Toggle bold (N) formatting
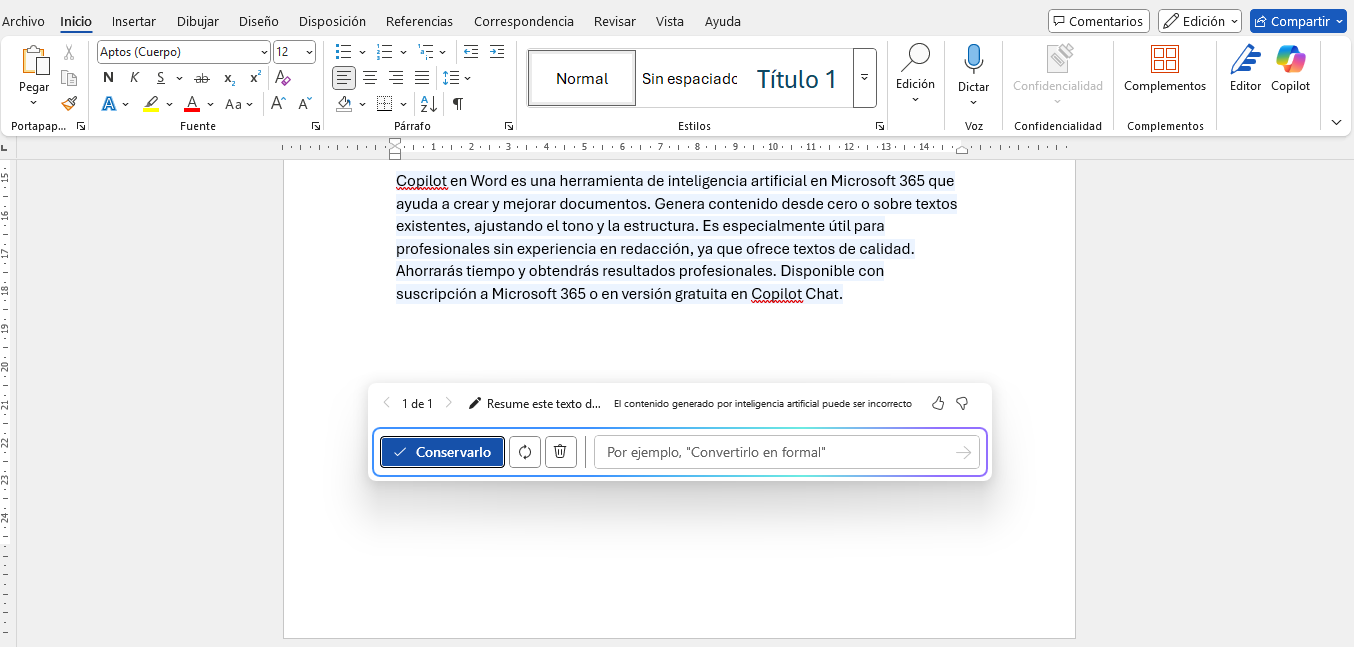This screenshot has width=1354, height=647. click(108, 78)
